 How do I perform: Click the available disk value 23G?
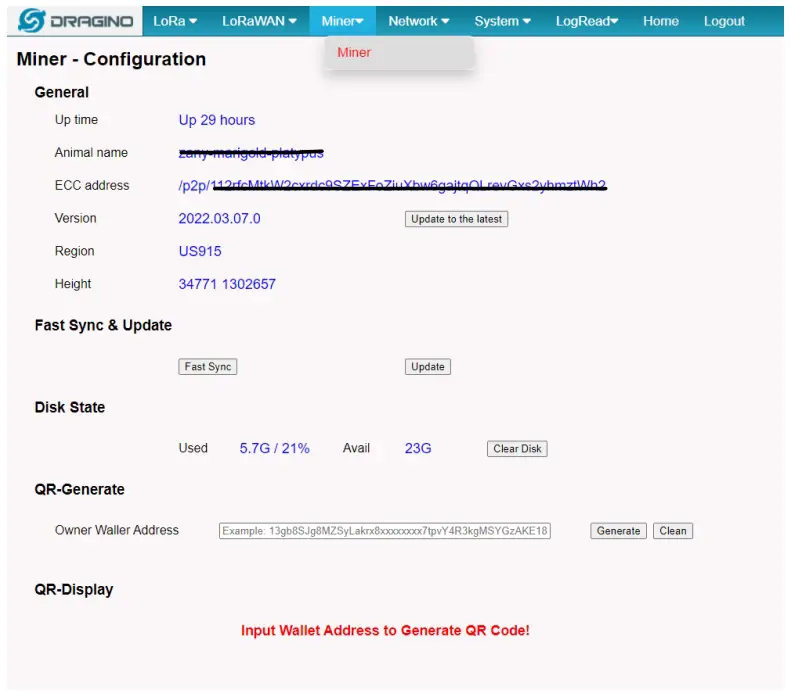coord(418,449)
